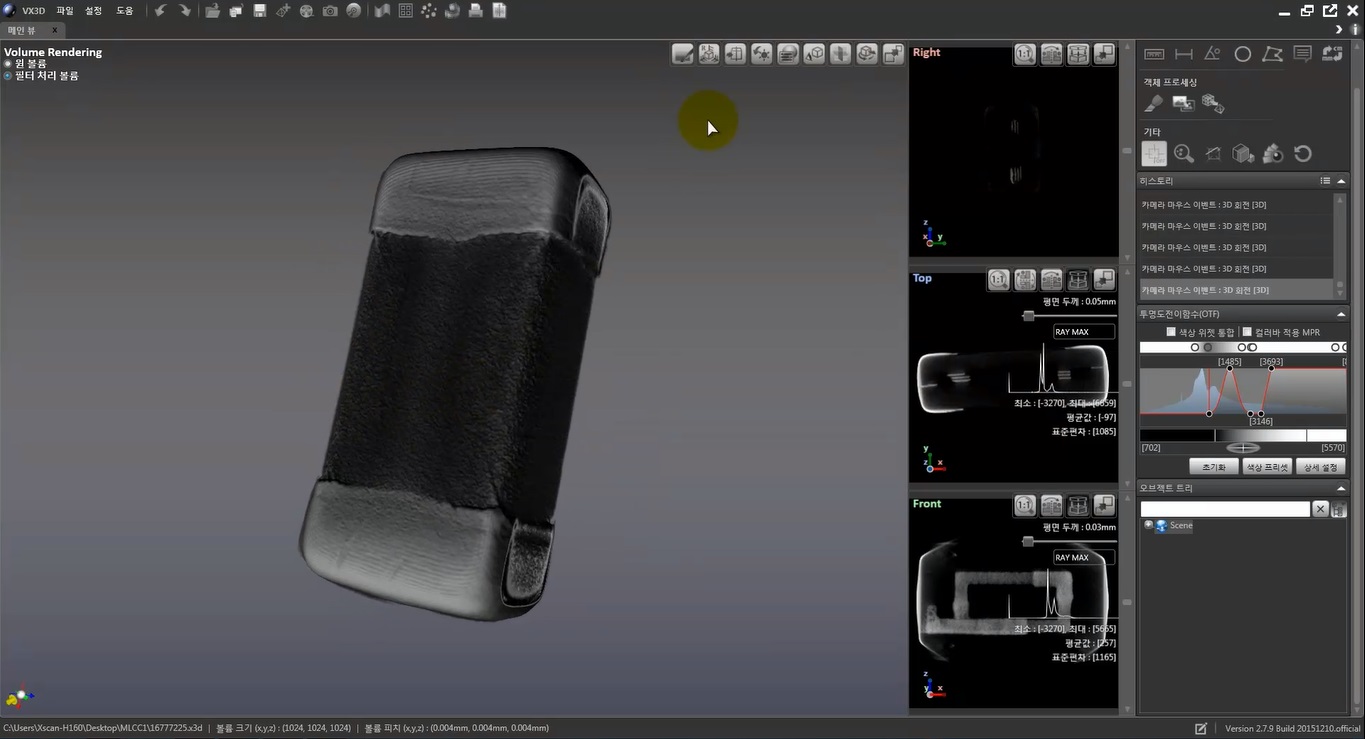1365x739 pixels.
Task: Click the 상세 설정 button
Action: (x=1321, y=467)
